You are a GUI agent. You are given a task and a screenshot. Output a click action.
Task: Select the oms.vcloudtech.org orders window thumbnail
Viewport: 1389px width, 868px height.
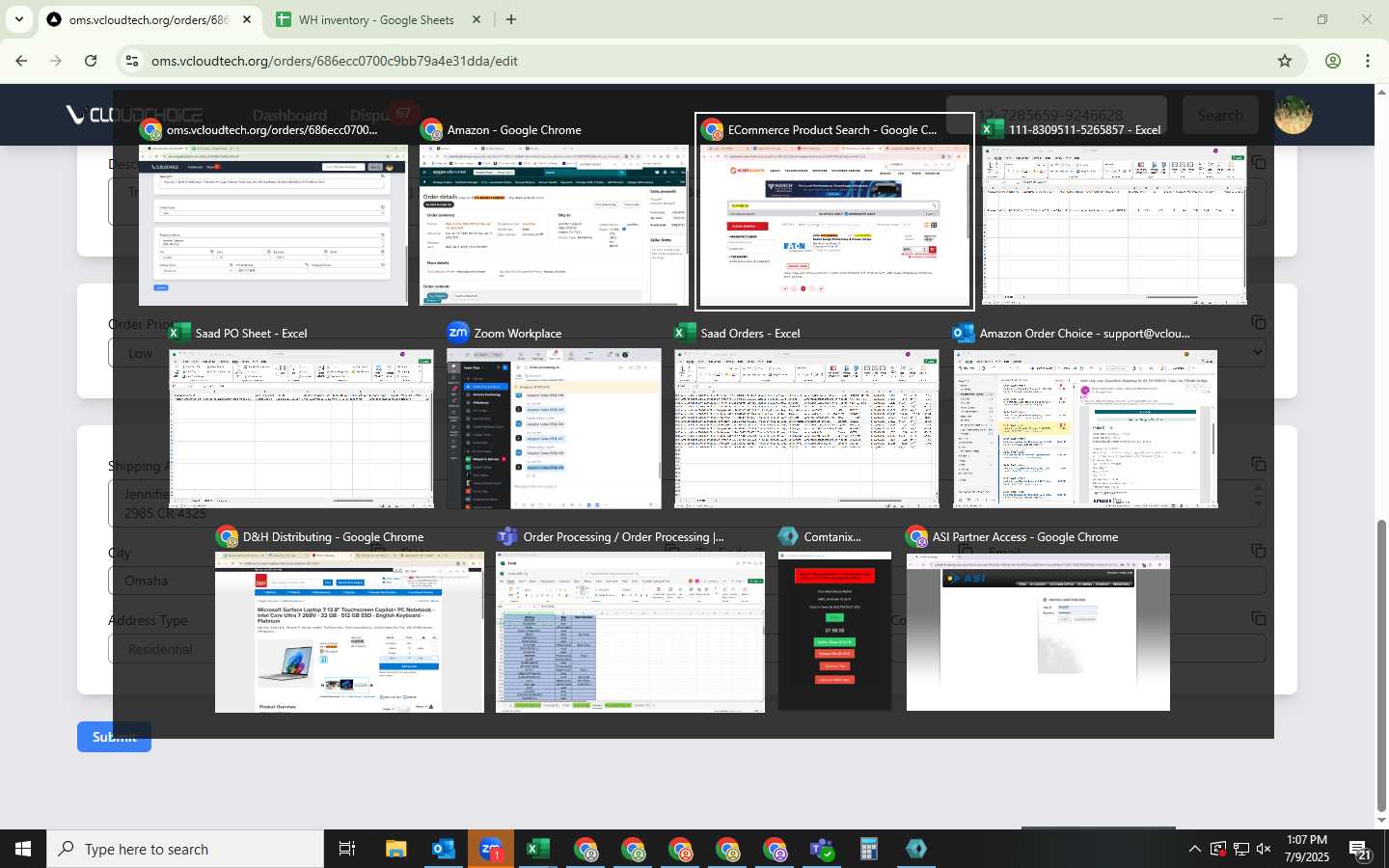pos(273,225)
